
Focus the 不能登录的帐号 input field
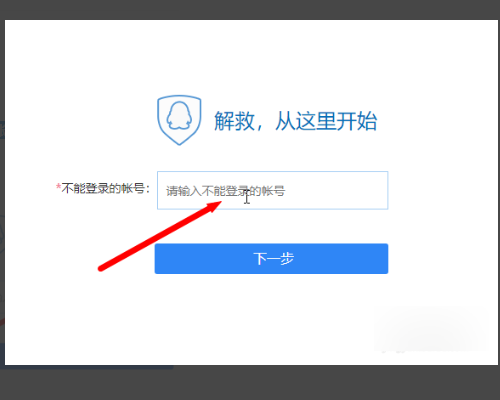272,190
